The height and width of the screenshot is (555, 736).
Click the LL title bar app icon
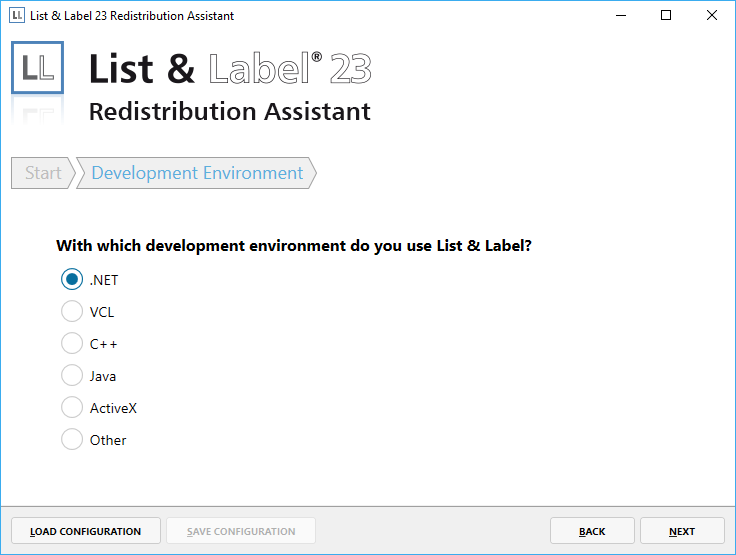[x=17, y=15]
